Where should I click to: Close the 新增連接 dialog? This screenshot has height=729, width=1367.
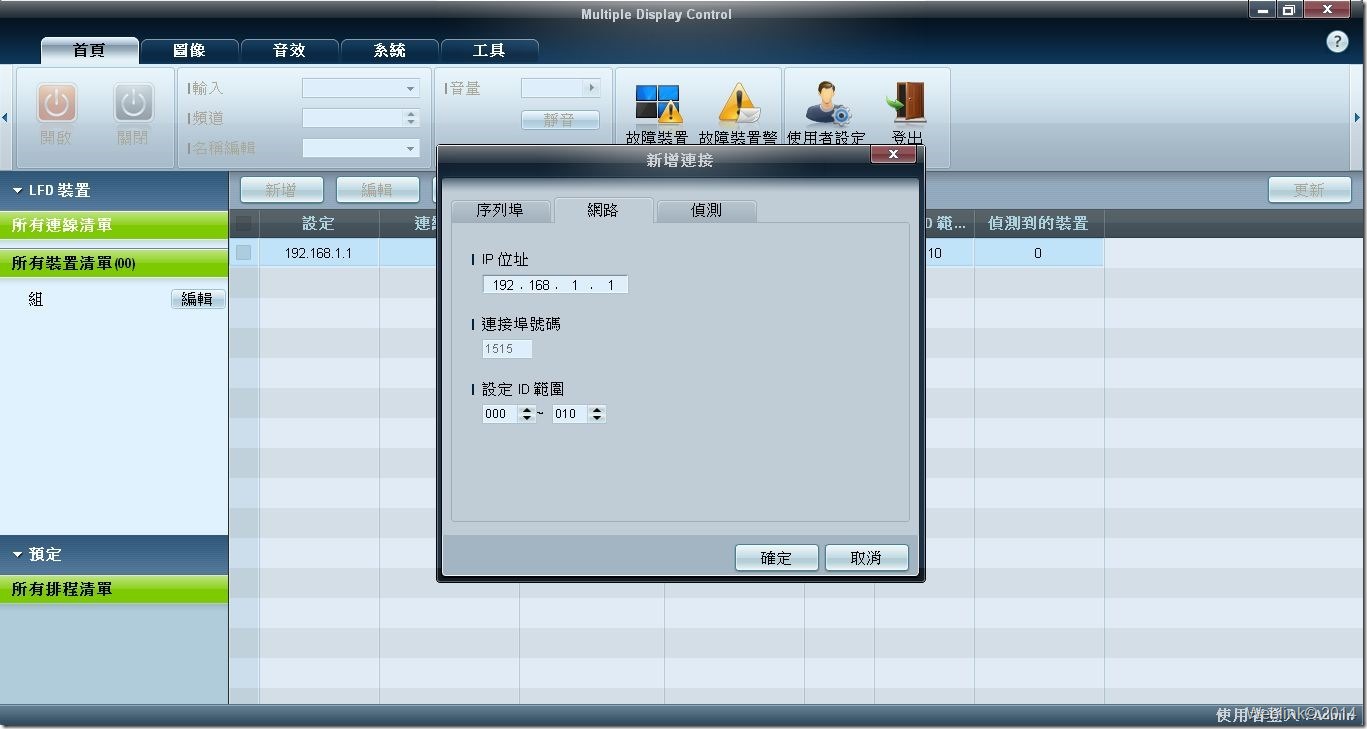coord(893,155)
